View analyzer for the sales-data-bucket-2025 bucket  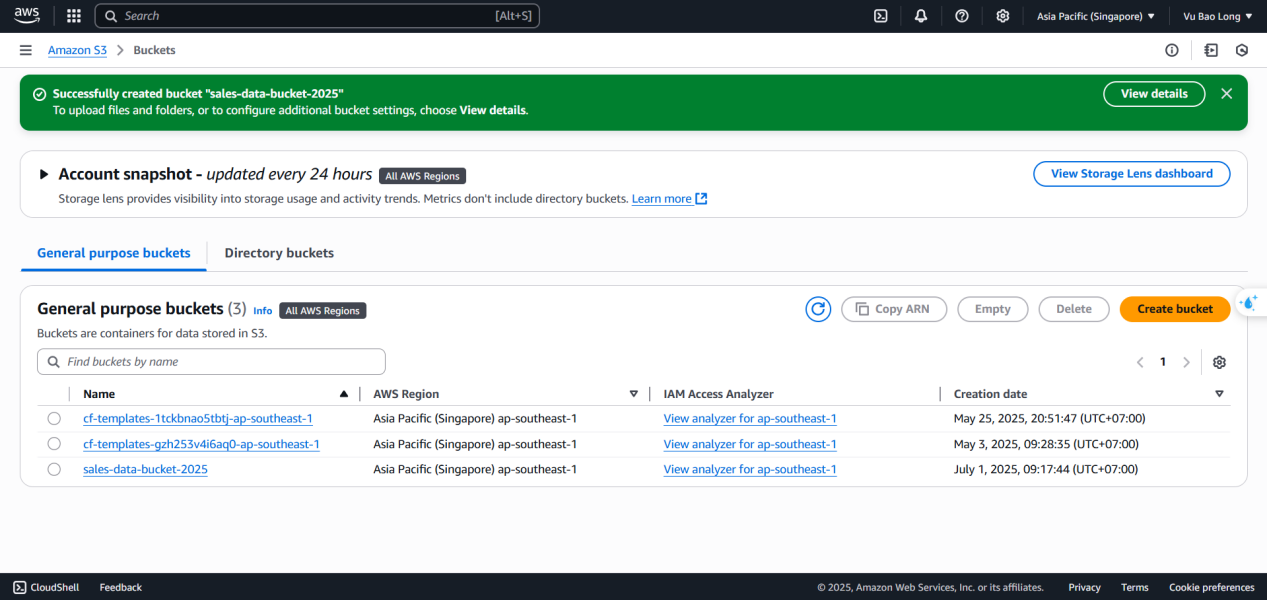click(x=750, y=469)
